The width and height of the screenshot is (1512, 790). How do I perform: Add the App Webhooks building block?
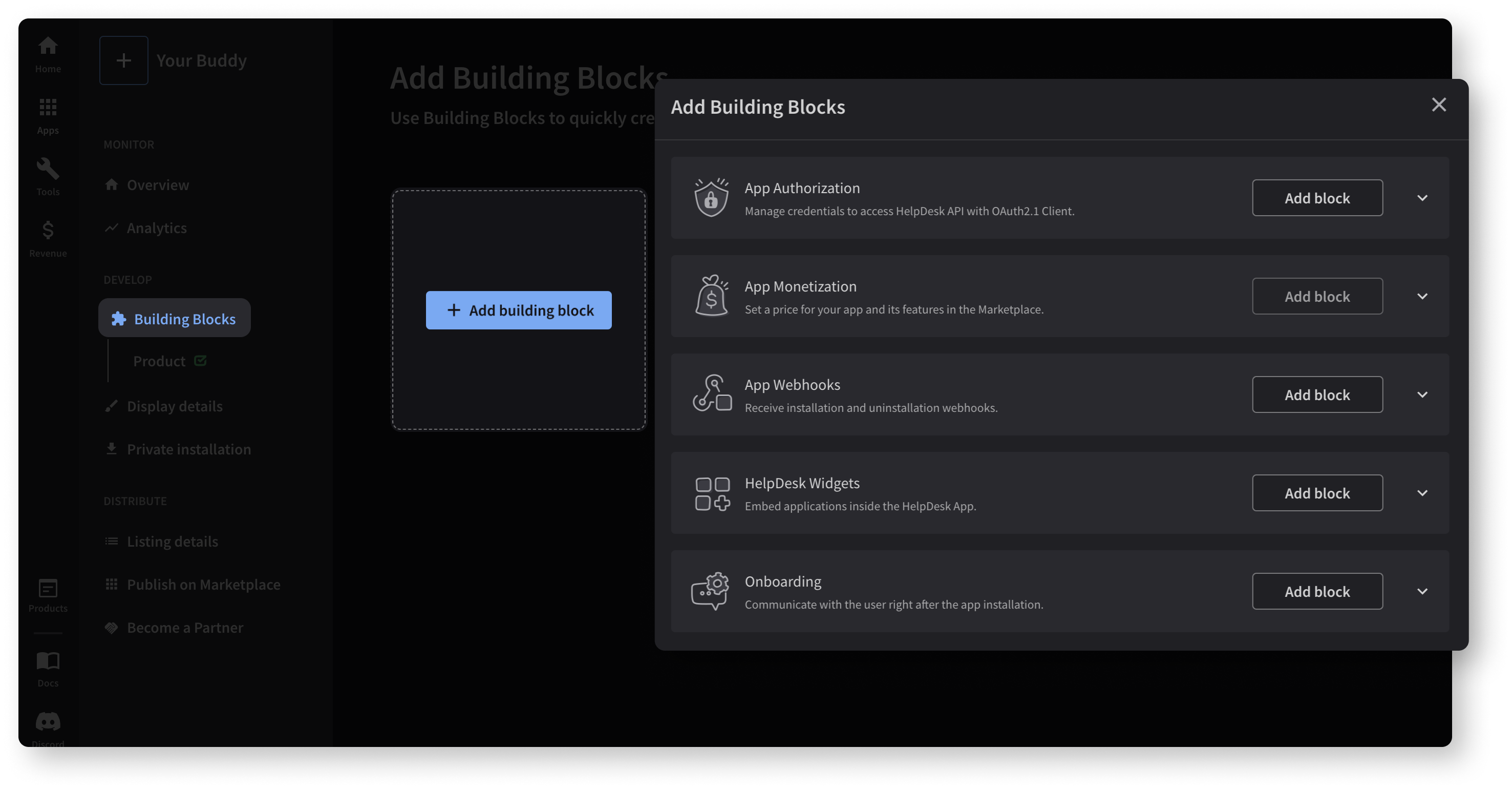tap(1317, 394)
